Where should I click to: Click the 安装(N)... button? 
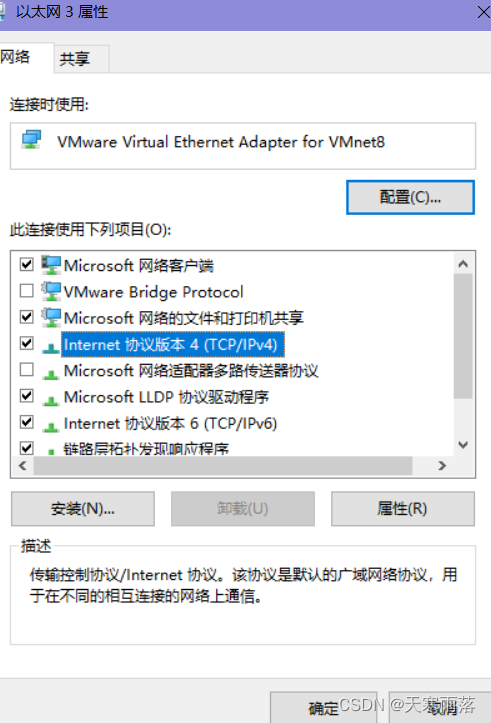point(83,509)
